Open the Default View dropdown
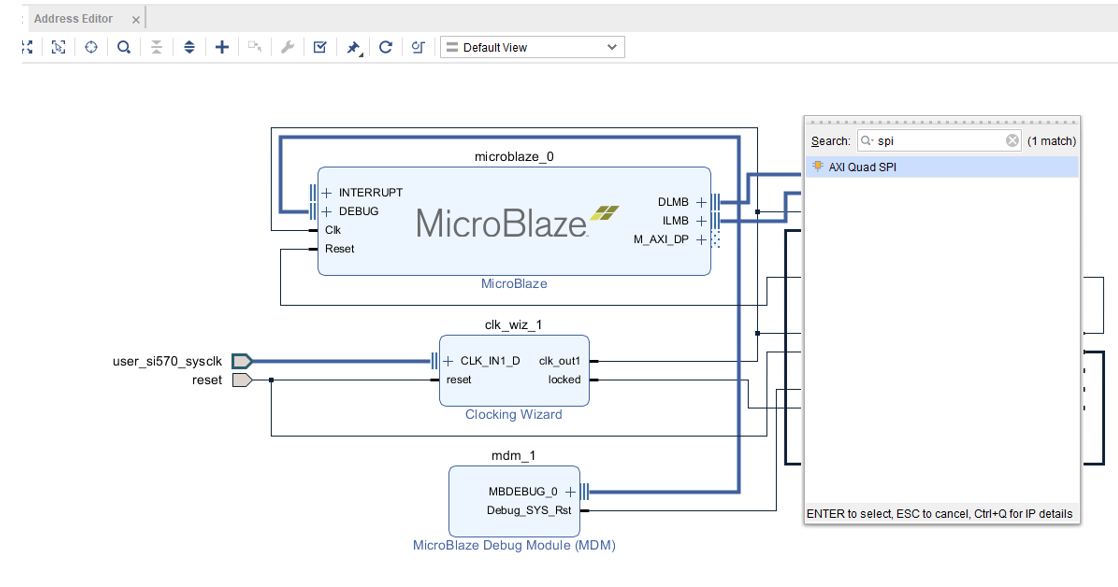 [532, 47]
